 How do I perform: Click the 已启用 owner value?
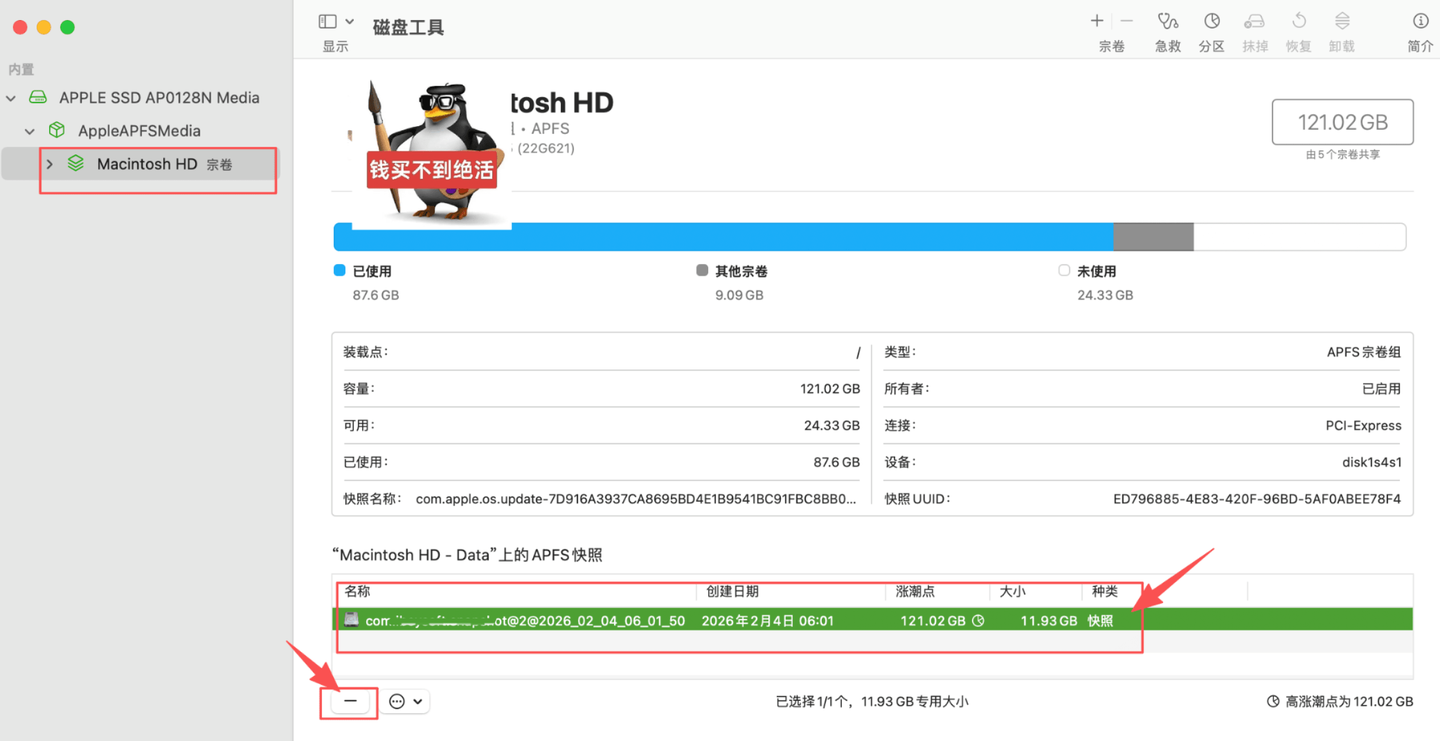(x=1381, y=389)
